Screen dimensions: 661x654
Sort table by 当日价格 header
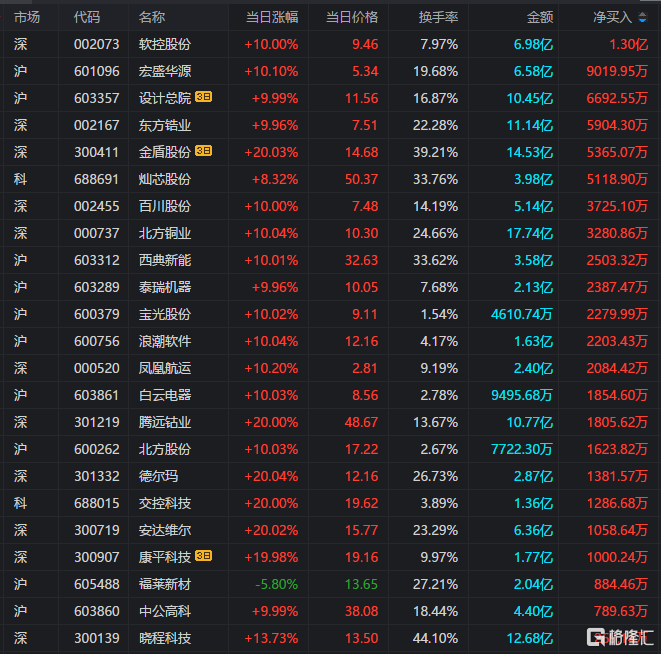(x=352, y=17)
